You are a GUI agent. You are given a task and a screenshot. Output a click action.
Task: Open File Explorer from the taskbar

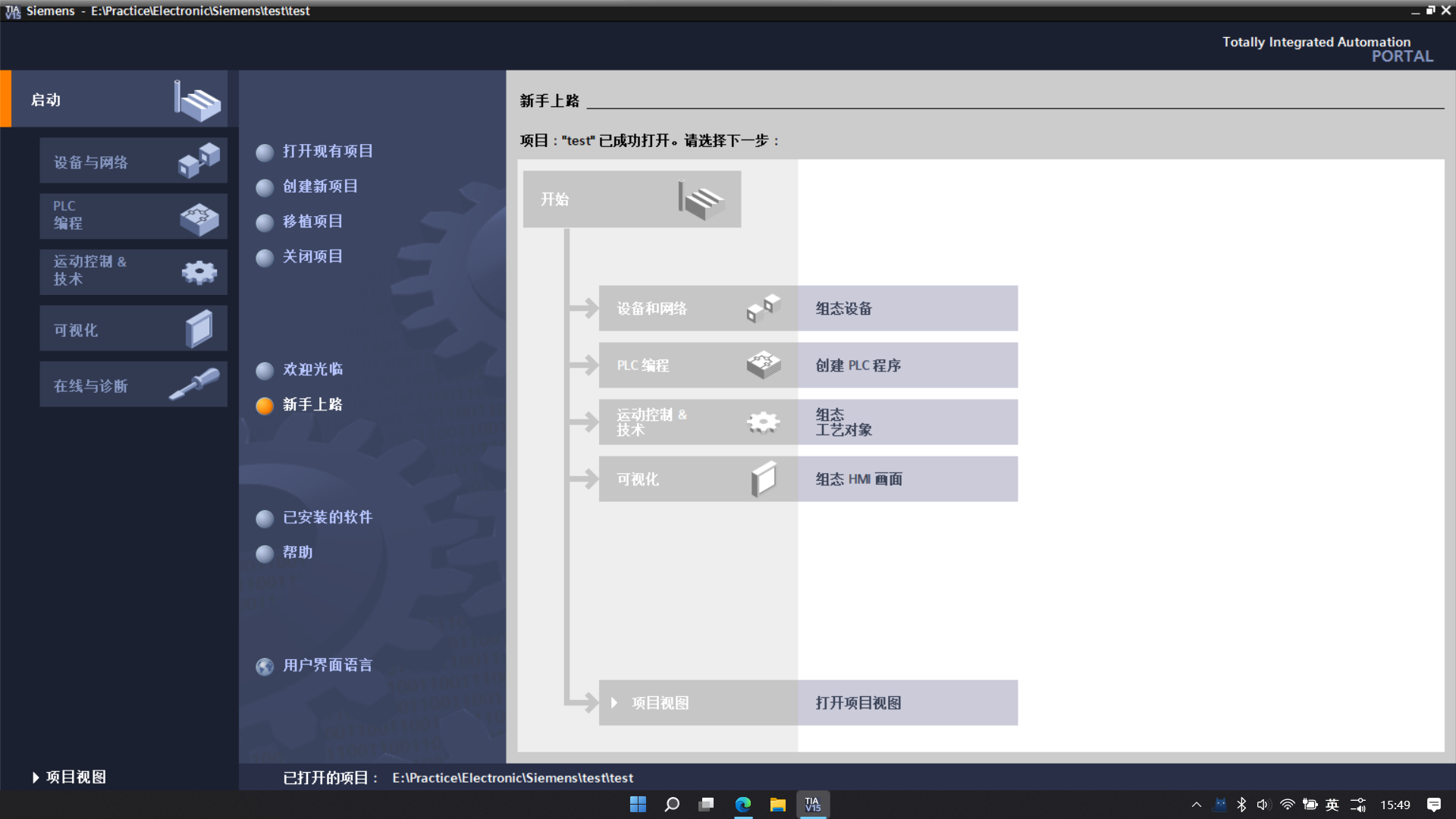(778, 805)
